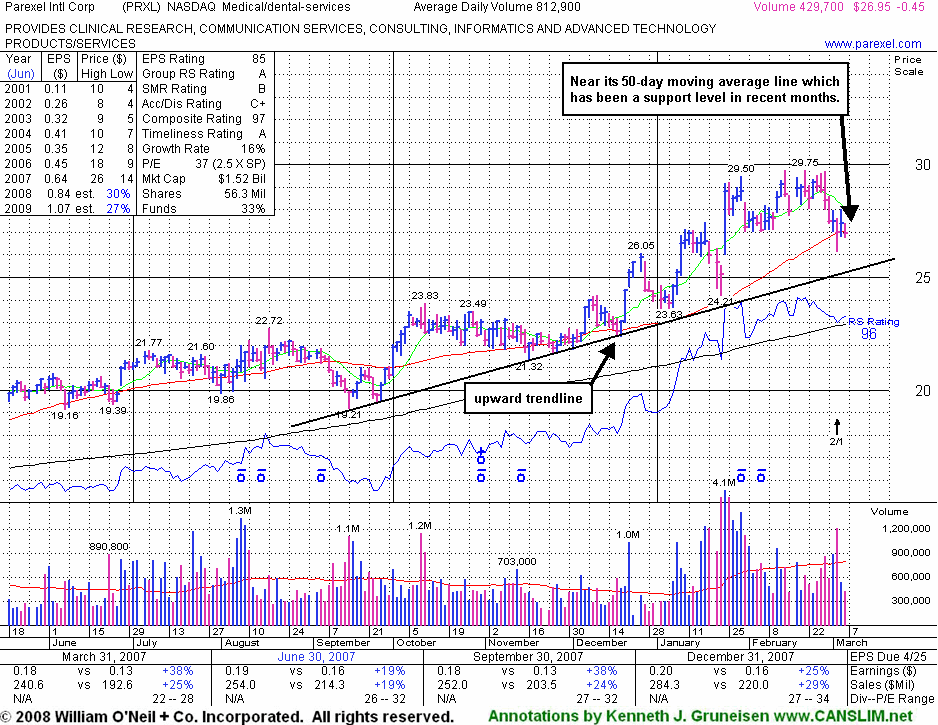
Task: Click the 19.16 June low label
Action: coord(65,415)
